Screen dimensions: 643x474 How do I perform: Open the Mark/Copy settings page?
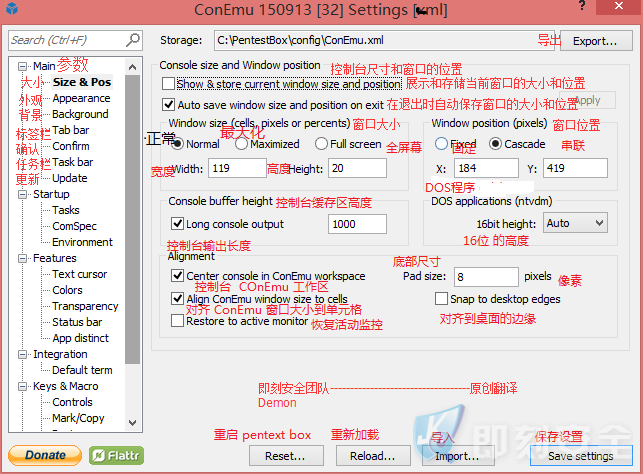pos(78,418)
